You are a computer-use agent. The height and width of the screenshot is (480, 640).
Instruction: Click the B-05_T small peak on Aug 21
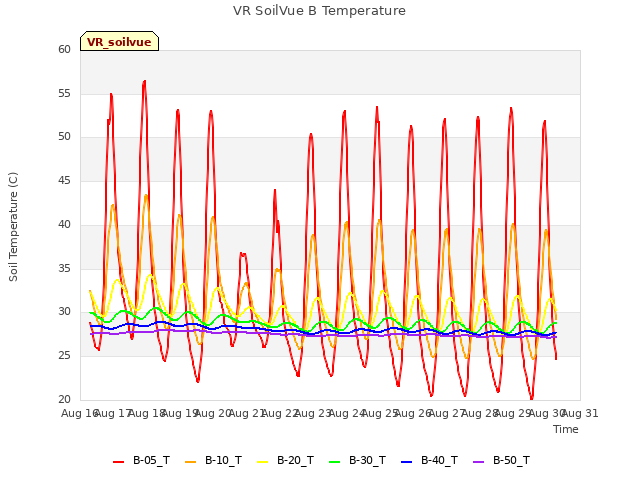(243, 254)
